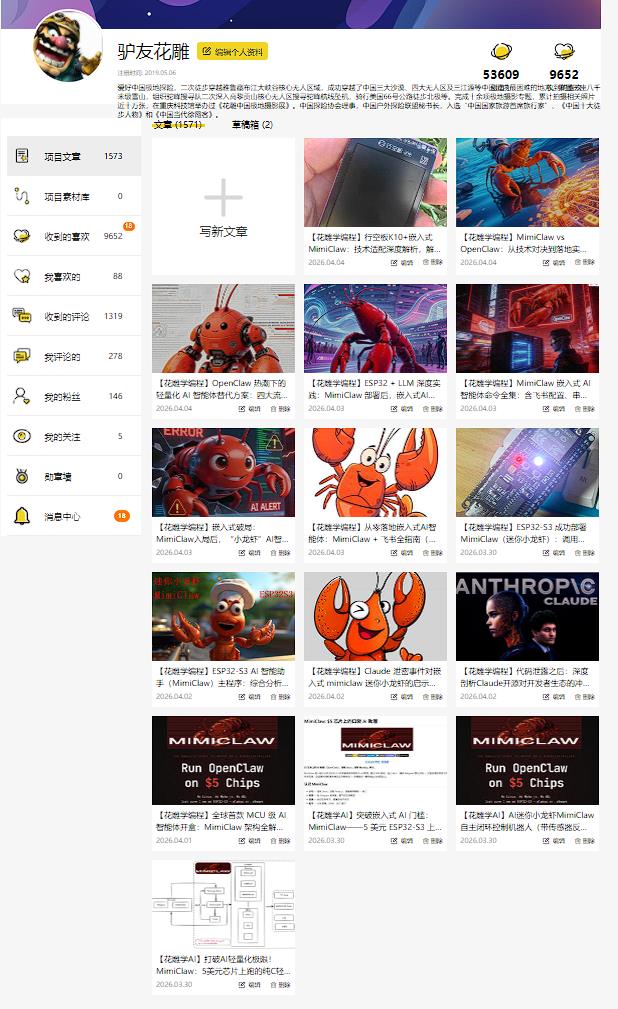Click the heart icon above 9652
Screen dimensions: 618x1009
coord(564,51)
